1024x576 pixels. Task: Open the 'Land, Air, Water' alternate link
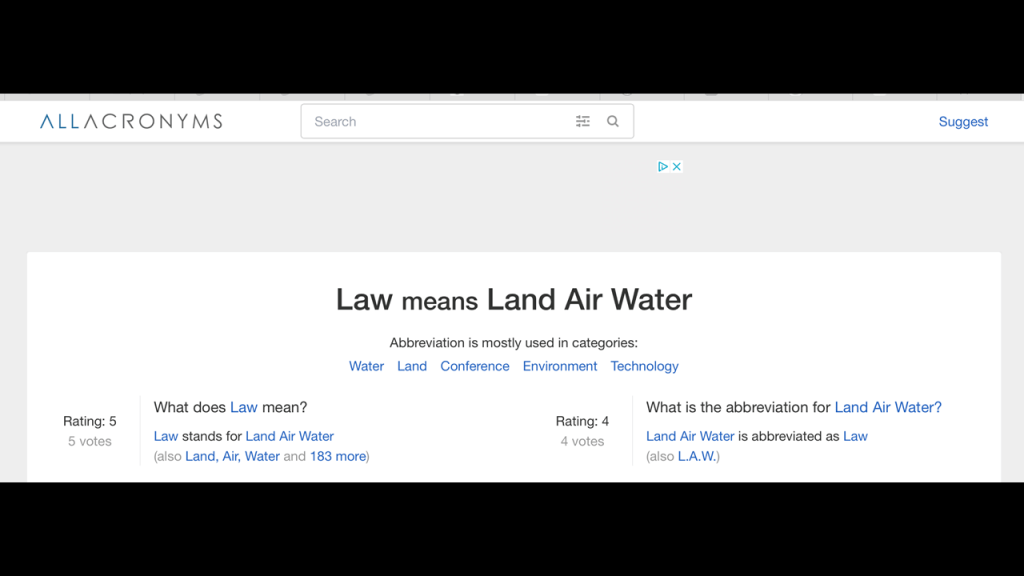(x=232, y=456)
